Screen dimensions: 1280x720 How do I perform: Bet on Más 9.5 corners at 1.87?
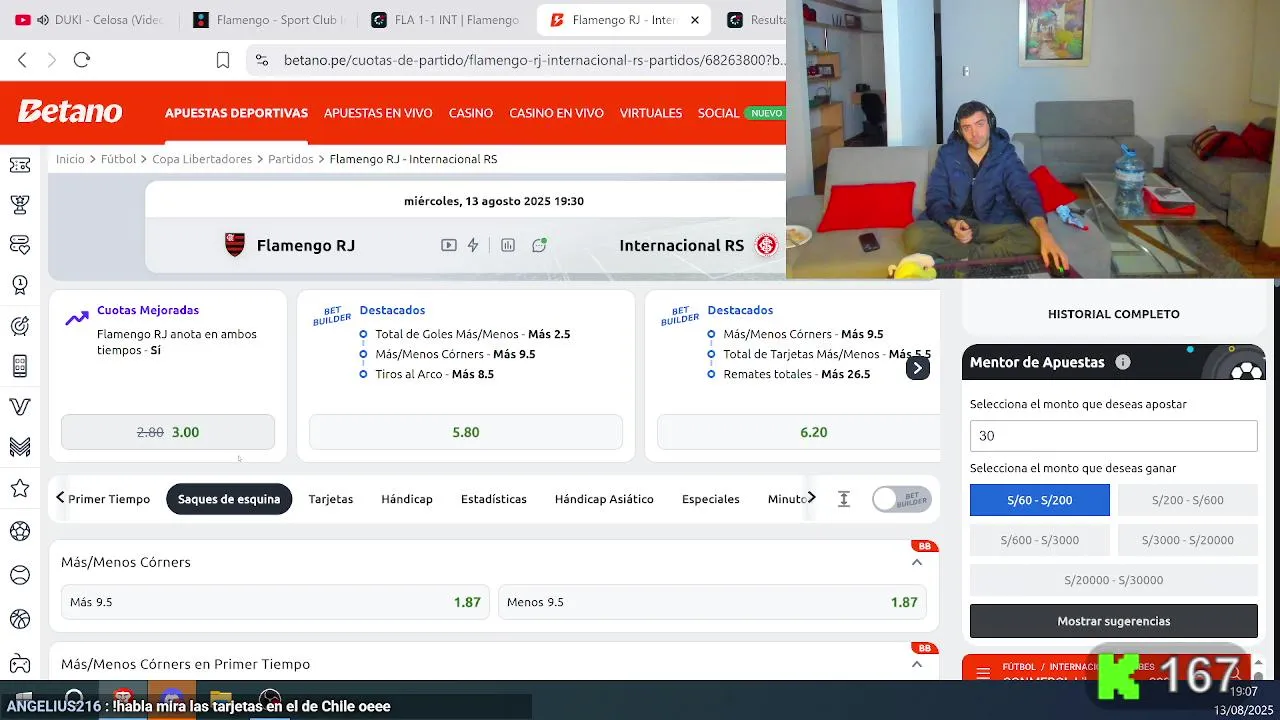pos(275,602)
